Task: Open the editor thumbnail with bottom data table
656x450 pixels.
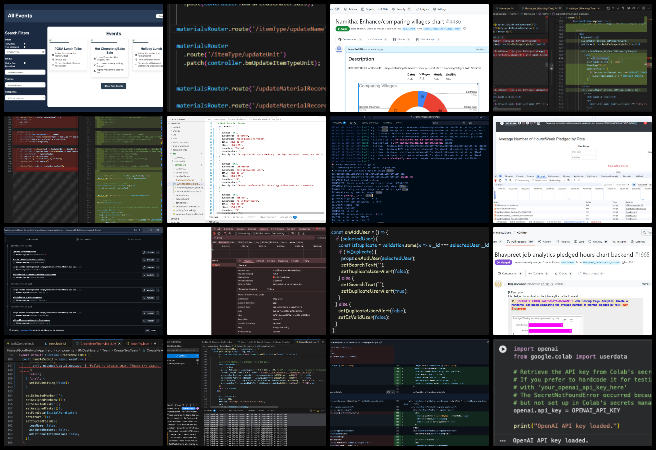Action: click(x=246, y=393)
